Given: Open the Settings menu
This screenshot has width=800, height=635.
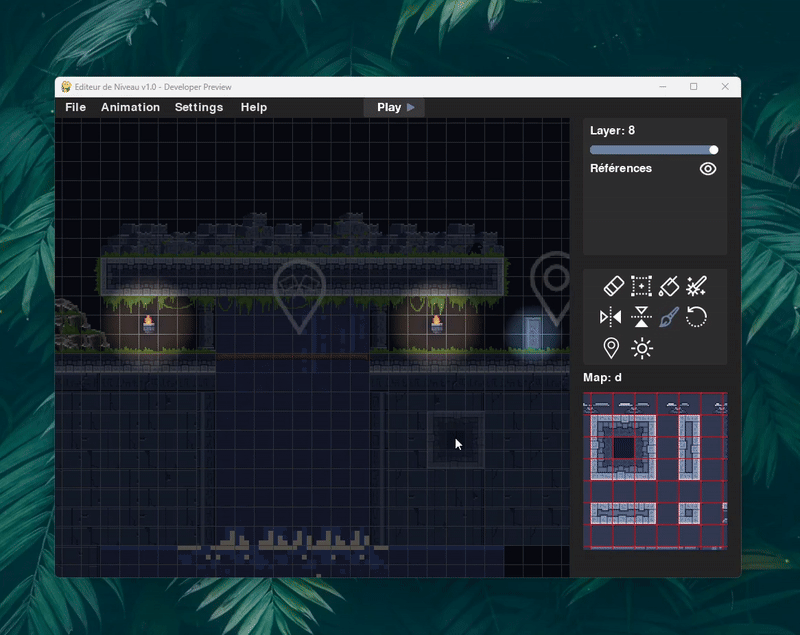Looking at the screenshot, I should tap(199, 107).
